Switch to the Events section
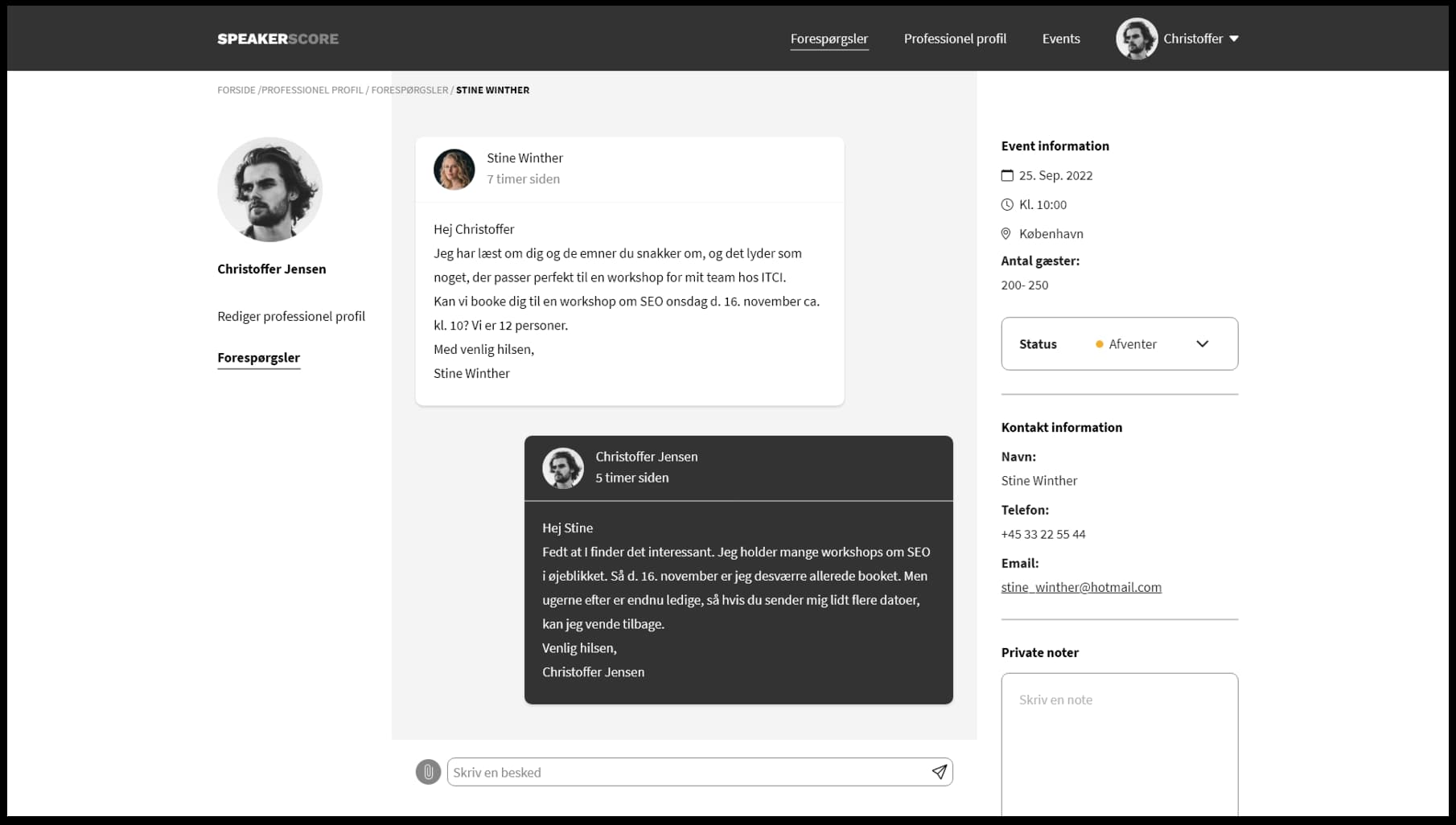Screen dimensions: 1456x825 click(x=1061, y=38)
